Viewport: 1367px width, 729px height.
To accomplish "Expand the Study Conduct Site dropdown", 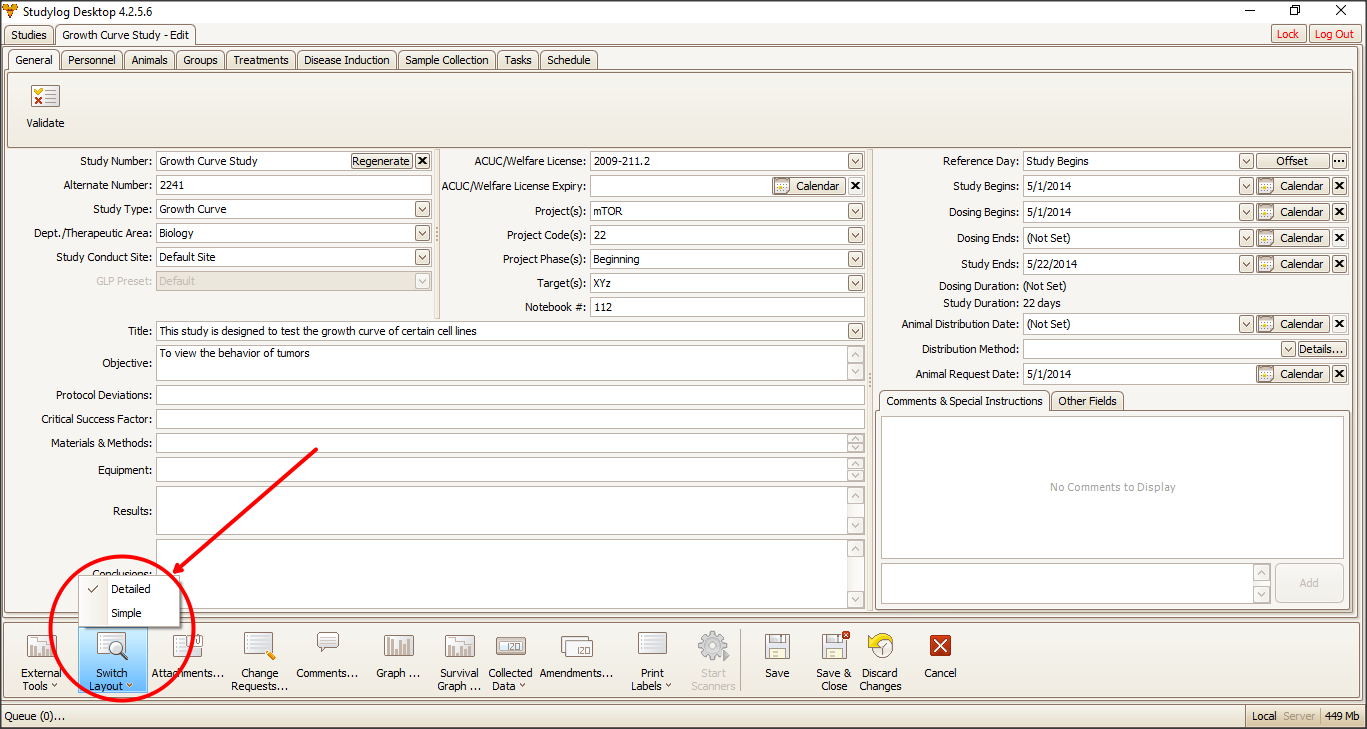I will coord(423,257).
